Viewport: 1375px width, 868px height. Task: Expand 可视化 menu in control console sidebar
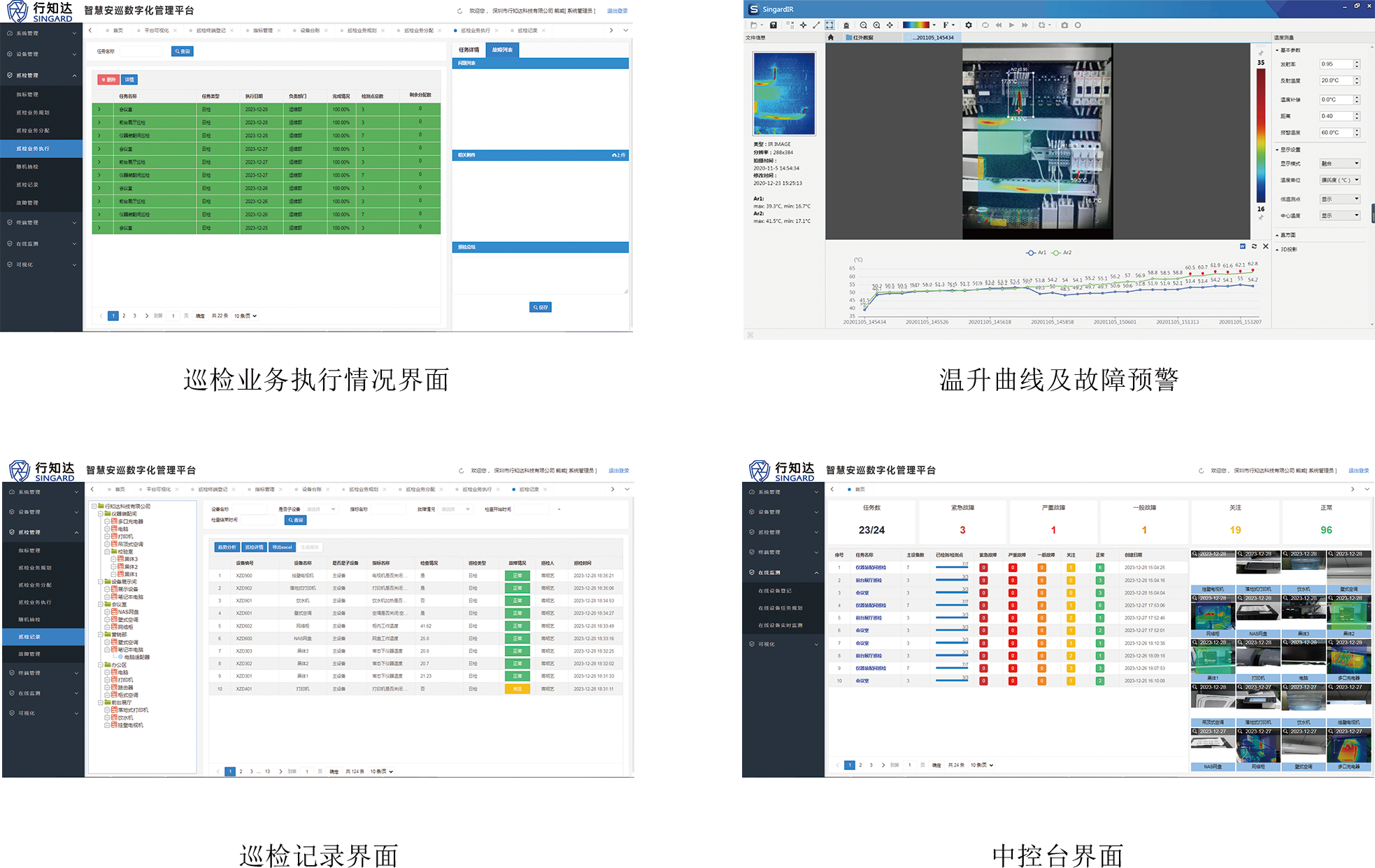tap(783, 644)
